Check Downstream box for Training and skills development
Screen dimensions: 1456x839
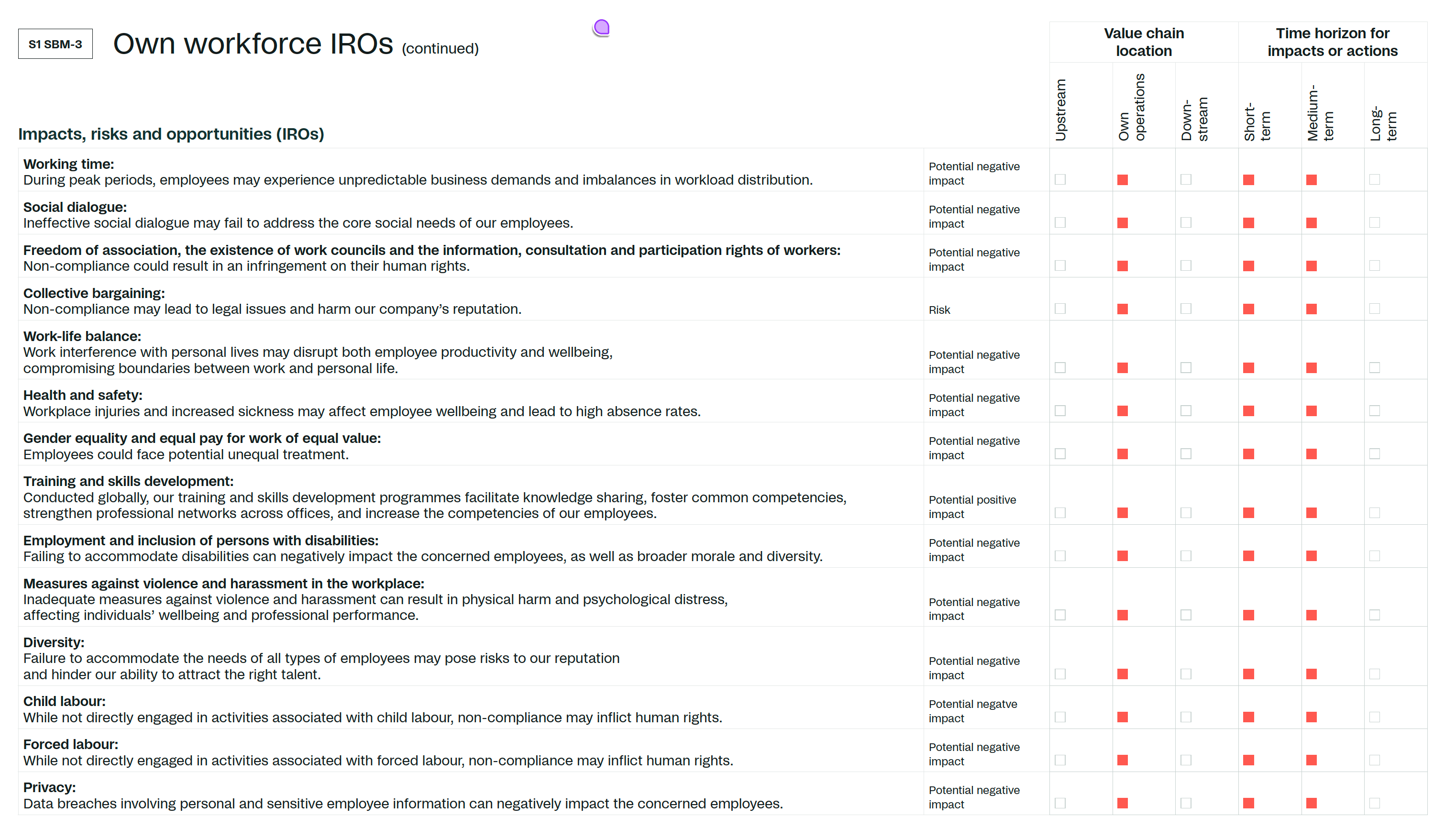click(x=1185, y=513)
